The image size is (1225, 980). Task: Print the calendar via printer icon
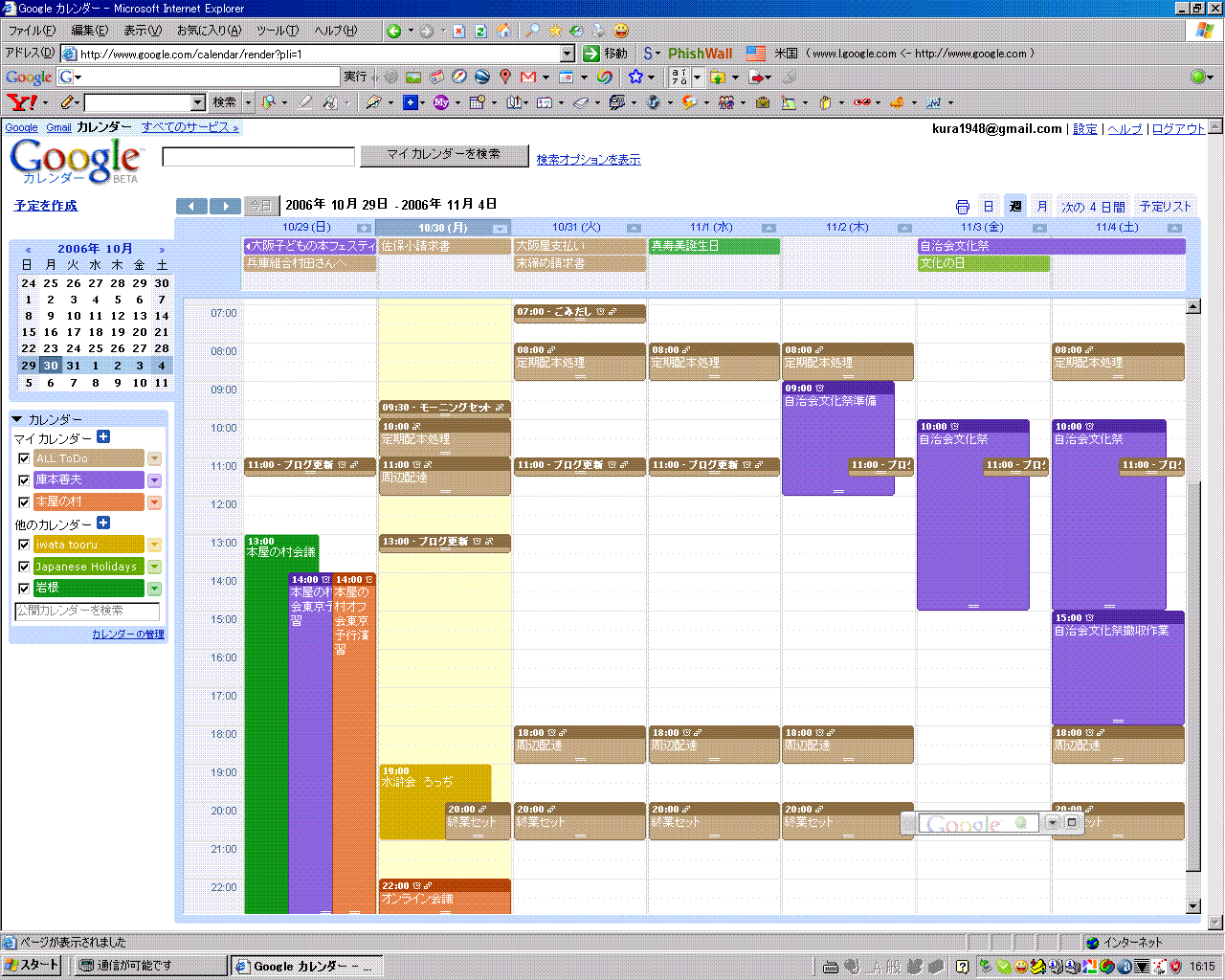point(963,207)
